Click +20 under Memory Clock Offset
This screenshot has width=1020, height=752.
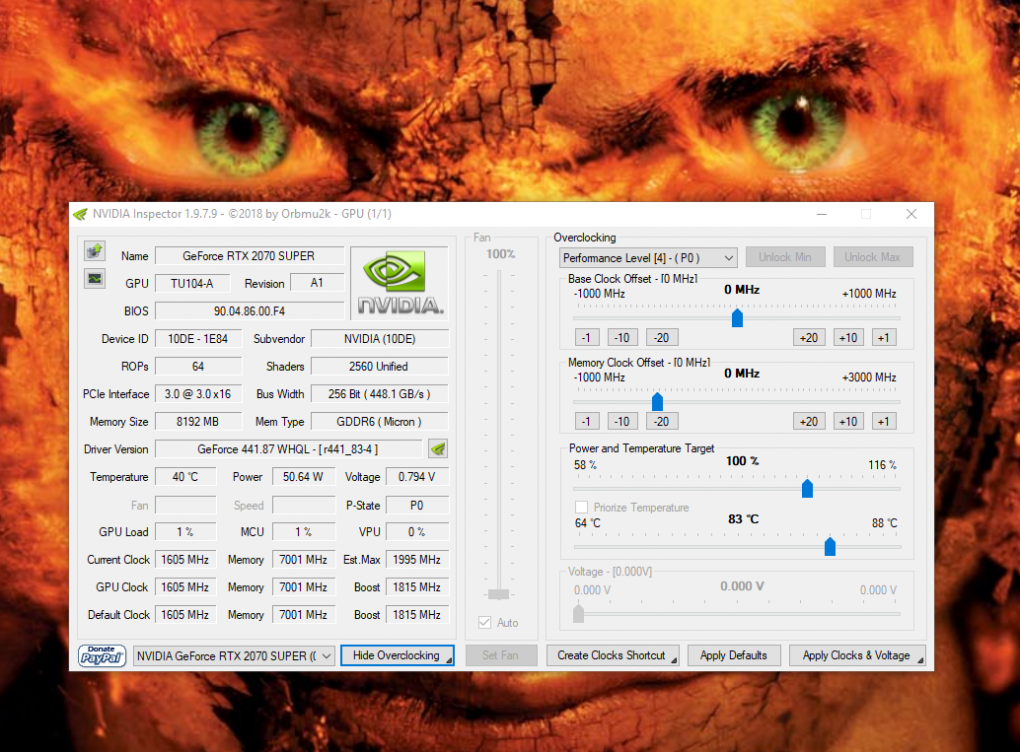[x=809, y=422]
